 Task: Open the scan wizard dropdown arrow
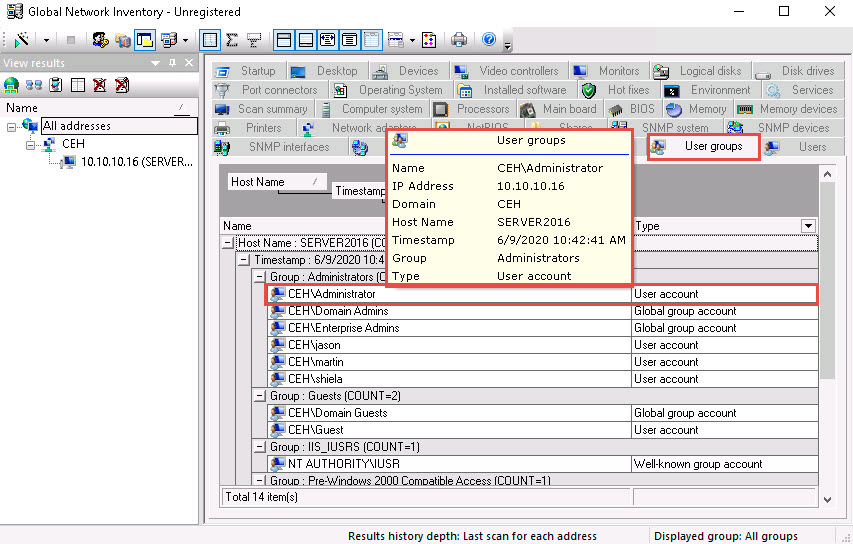[46, 40]
